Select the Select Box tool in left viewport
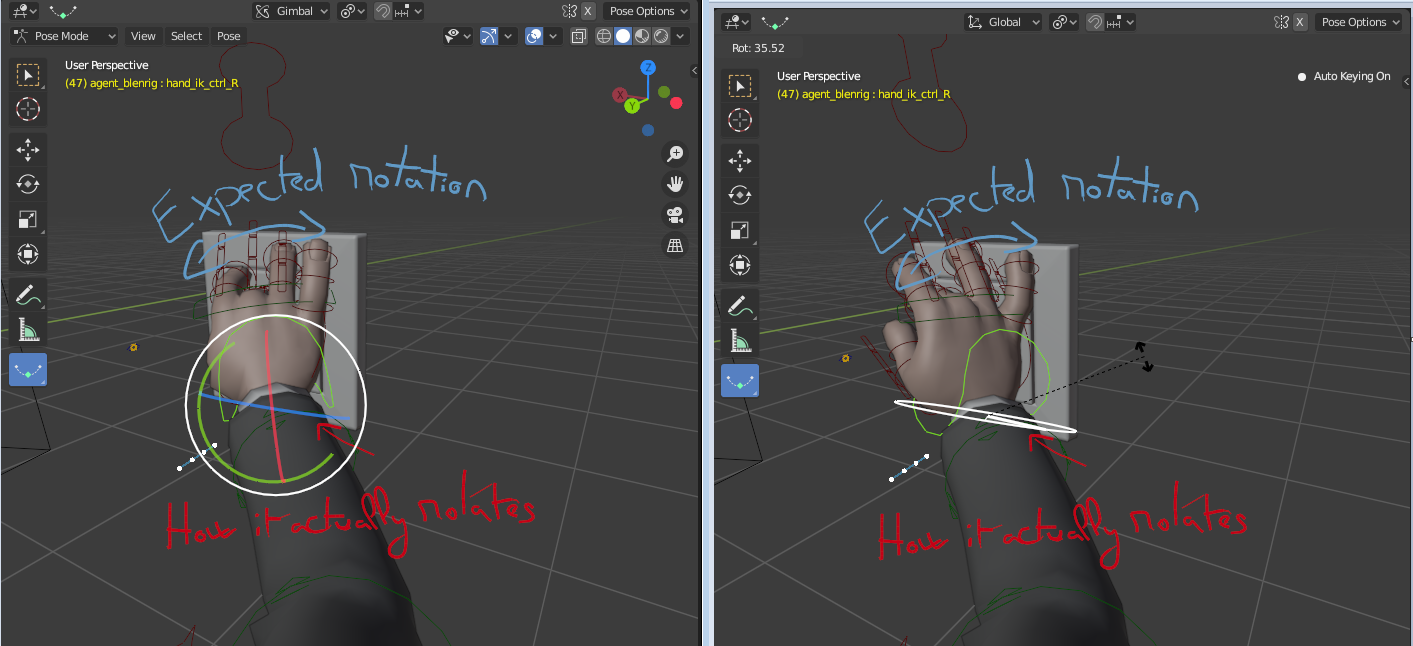 (28, 75)
